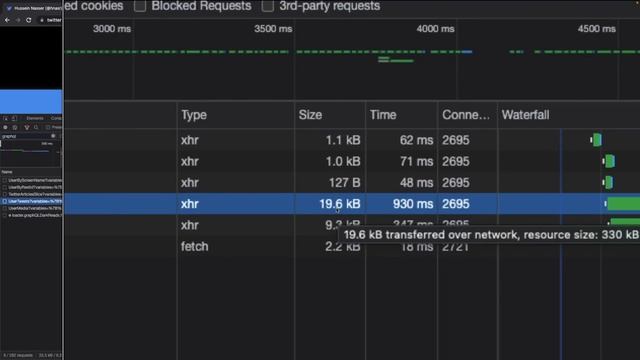The width and height of the screenshot is (640, 360).
Task: Open the Elements tab in small DevTools
Action: click(x=35, y=118)
